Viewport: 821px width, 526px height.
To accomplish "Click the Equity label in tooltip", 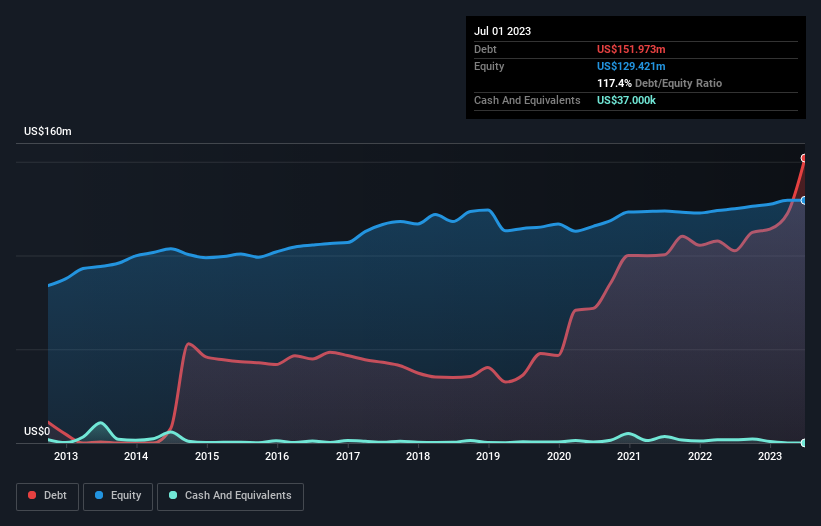I will click(x=489, y=66).
